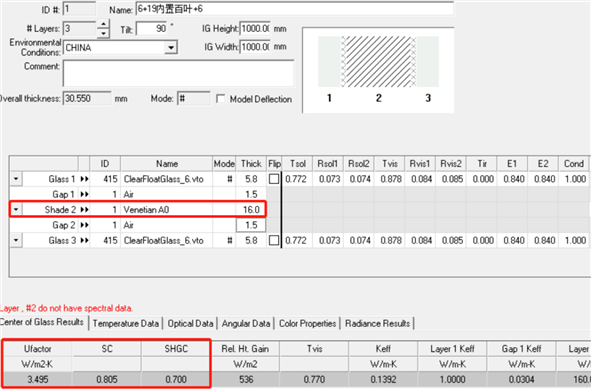
Task: Increase number of layers with up arrow
Action: tap(103, 25)
